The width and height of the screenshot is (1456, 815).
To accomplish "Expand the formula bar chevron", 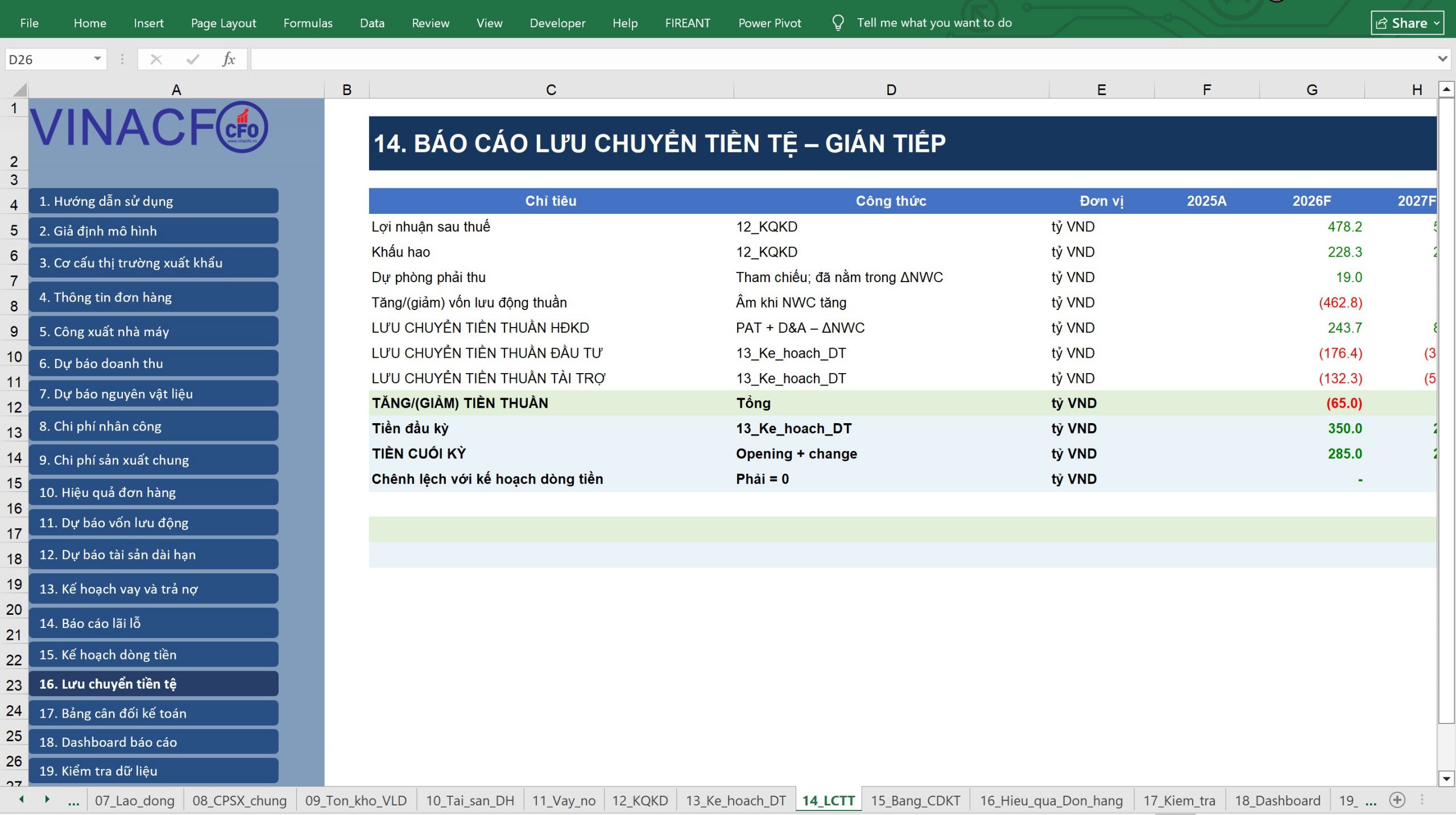I will coord(1442,59).
